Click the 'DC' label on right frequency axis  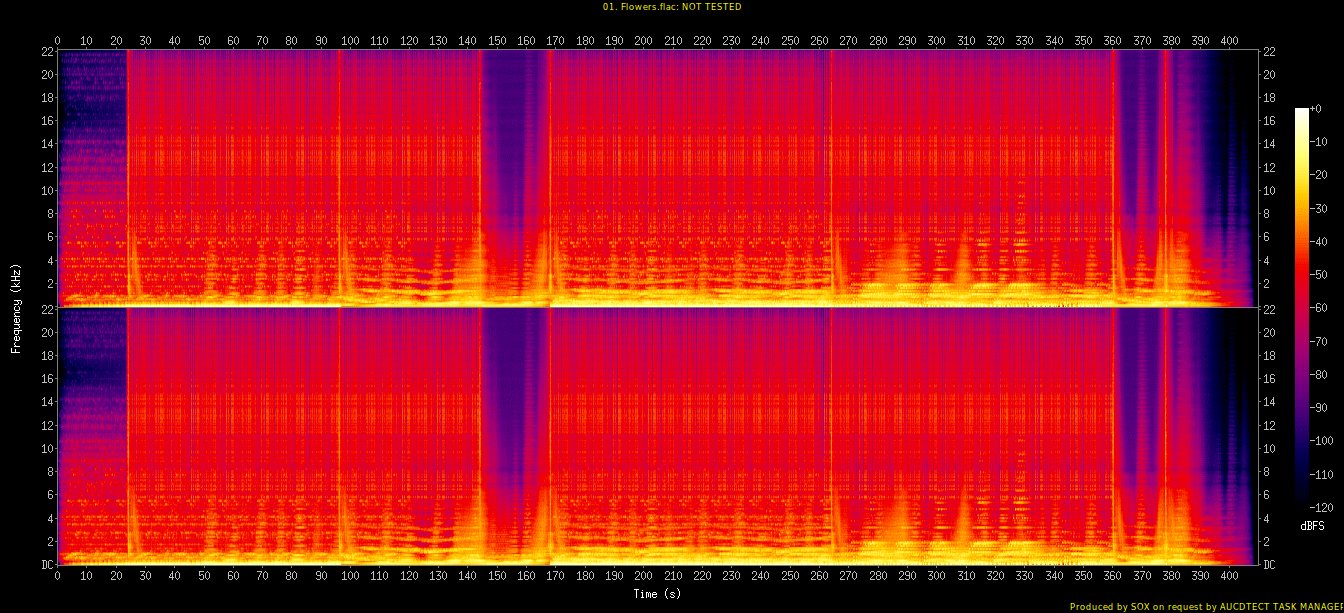coord(1269,564)
